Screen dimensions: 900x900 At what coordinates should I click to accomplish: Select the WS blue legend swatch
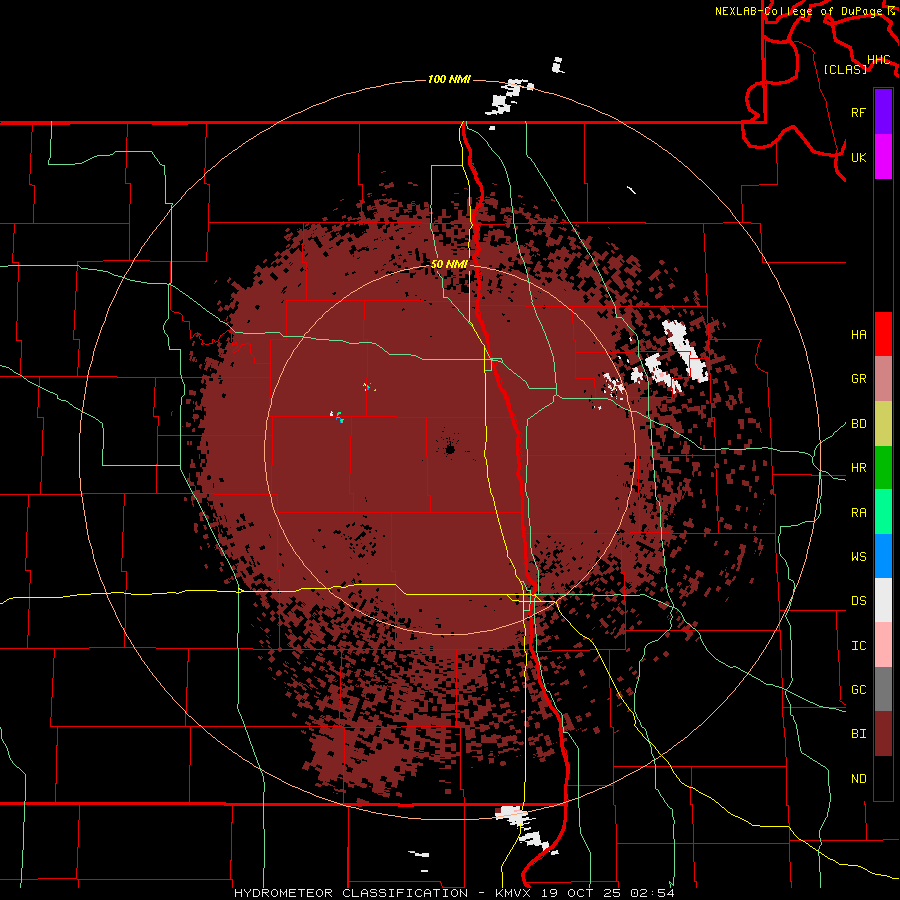click(883, 556)
